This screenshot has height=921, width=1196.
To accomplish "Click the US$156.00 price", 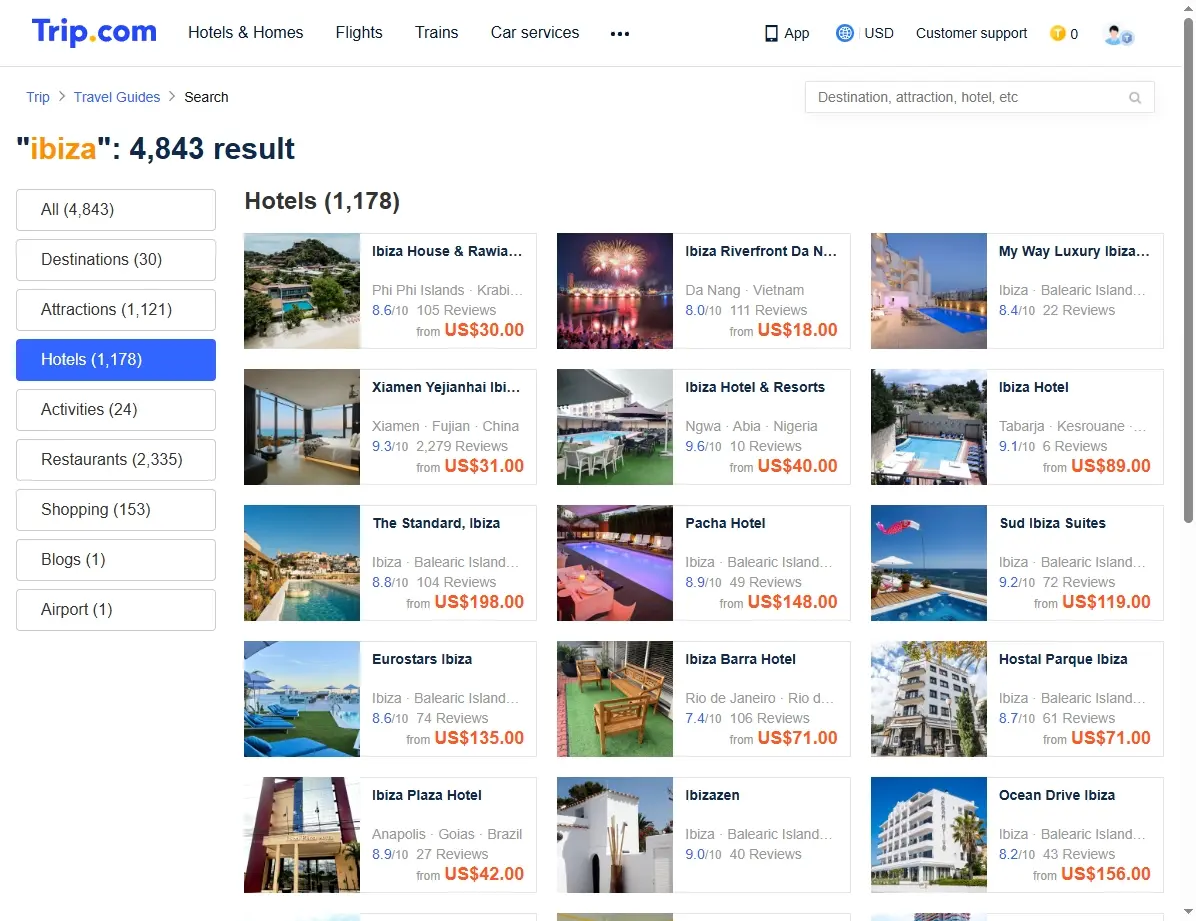I will (1105, 874).
